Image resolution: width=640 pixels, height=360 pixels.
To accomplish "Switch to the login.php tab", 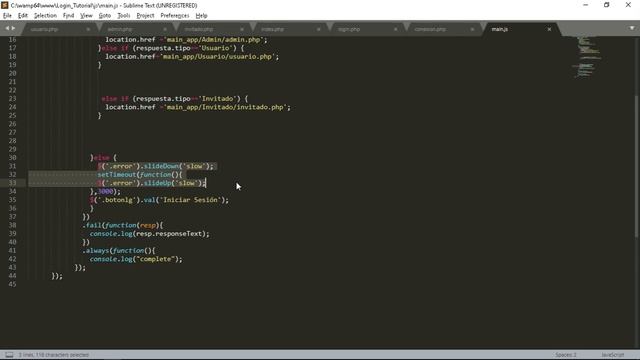I will click(x=349, y=29).
